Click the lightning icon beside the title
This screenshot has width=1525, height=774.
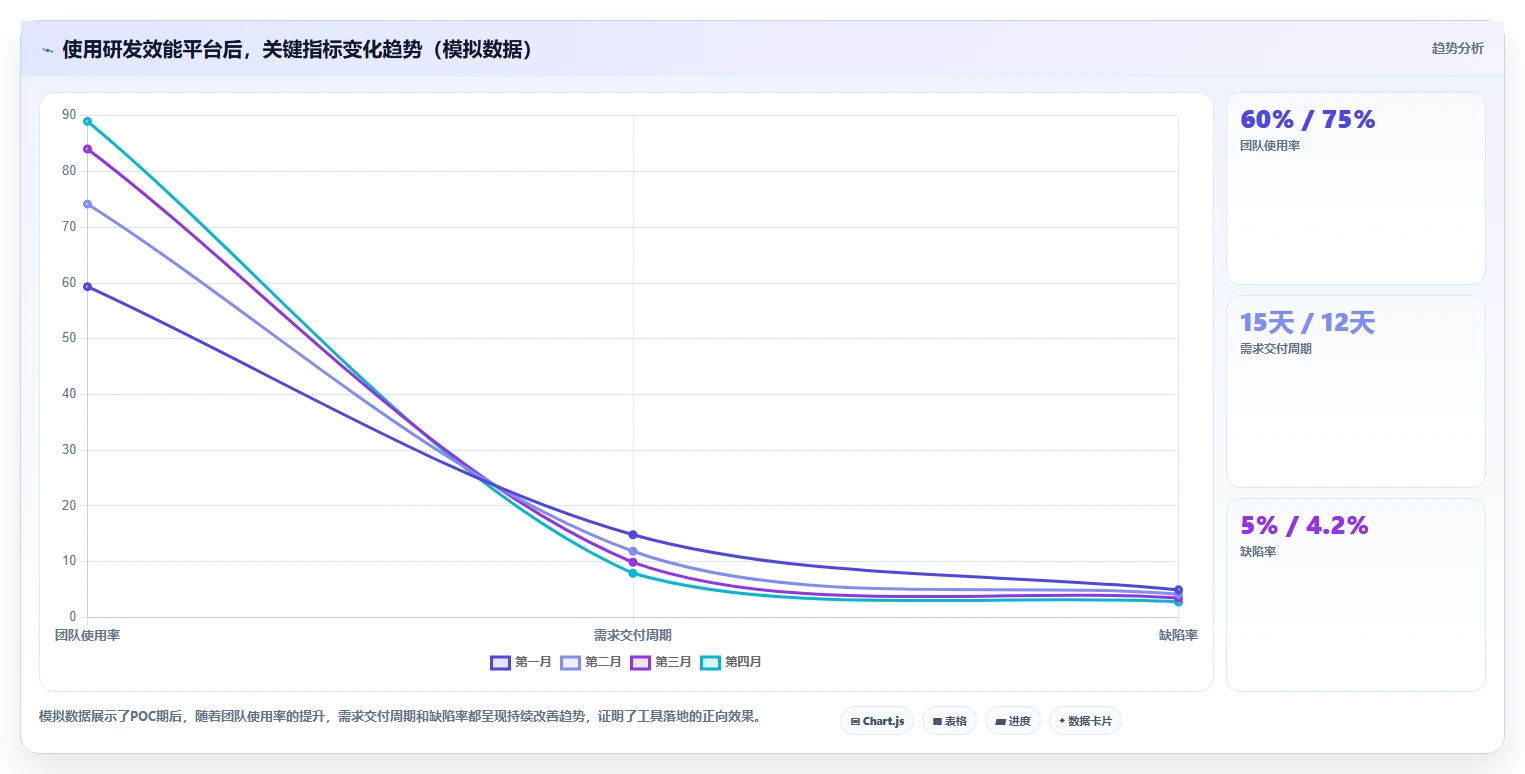[48, 50]
